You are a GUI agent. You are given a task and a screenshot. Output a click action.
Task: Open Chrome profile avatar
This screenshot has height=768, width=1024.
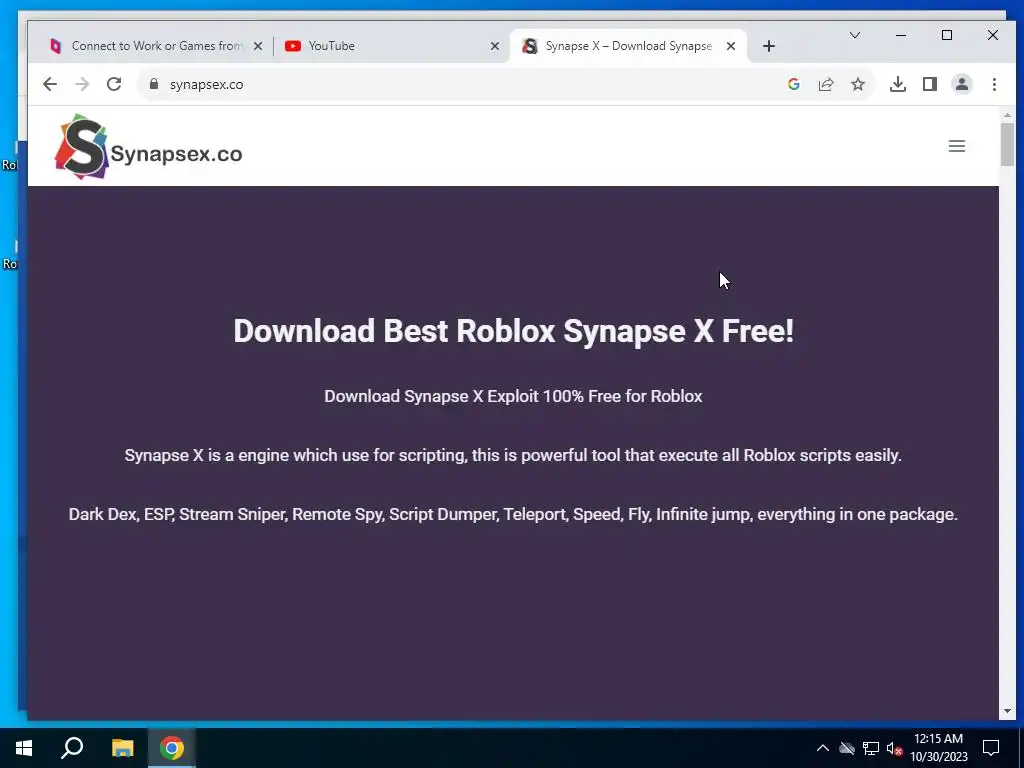point(961,84)
